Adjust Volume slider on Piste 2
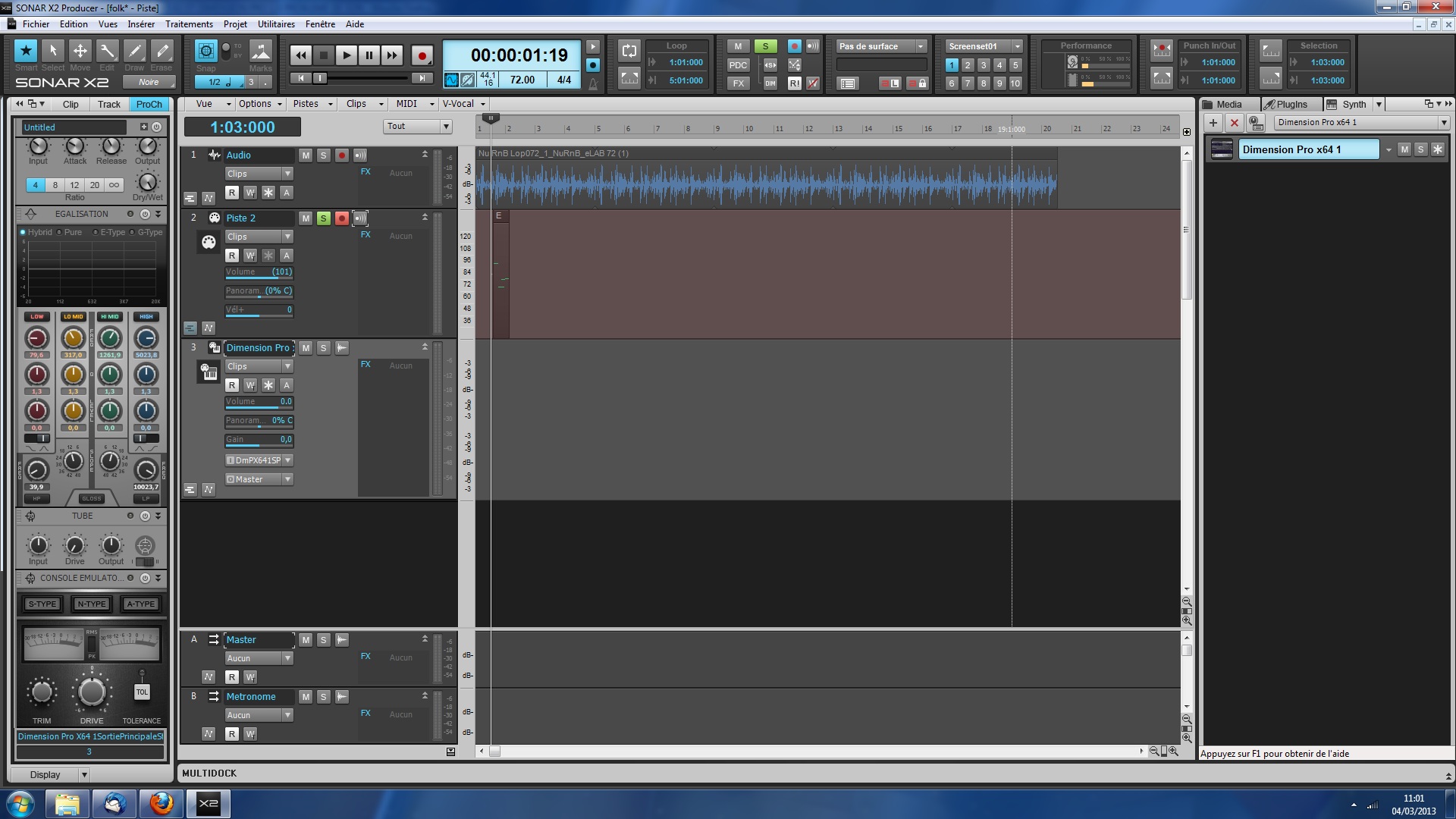The width and height of the screenshot is (1456, 819). (x=259, y=272)
